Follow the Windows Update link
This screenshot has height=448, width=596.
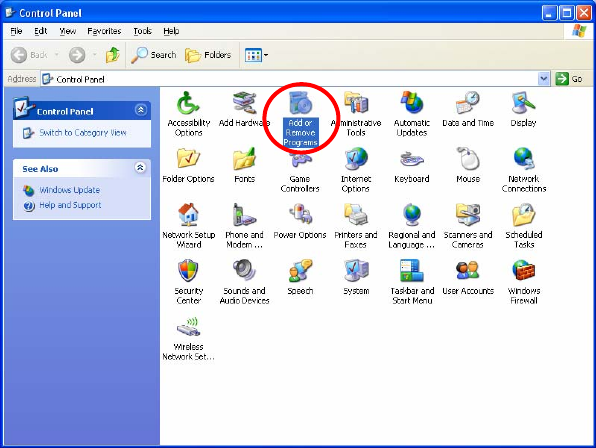coord(70,190)
